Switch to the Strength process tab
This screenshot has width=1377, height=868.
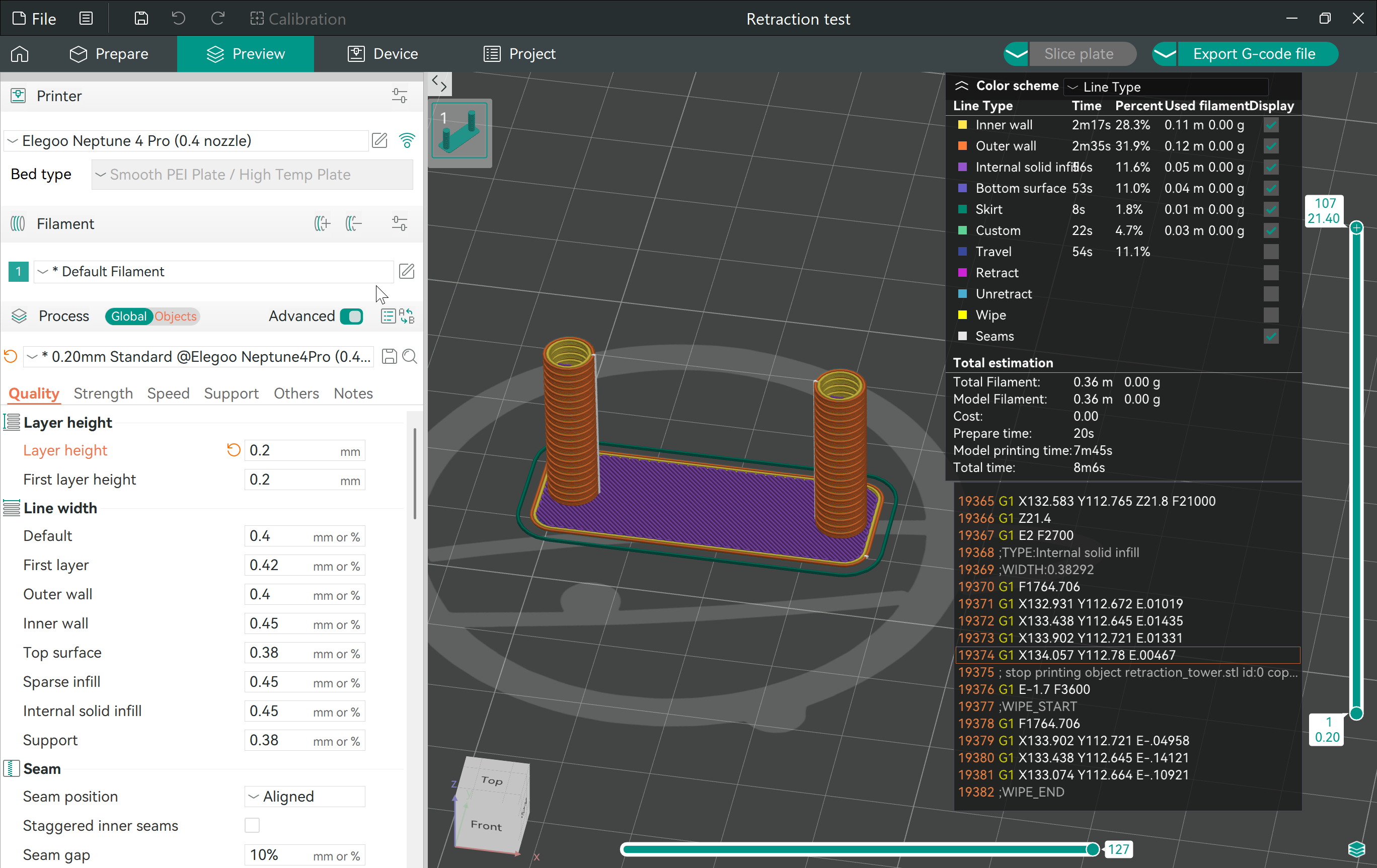(103, 393)
